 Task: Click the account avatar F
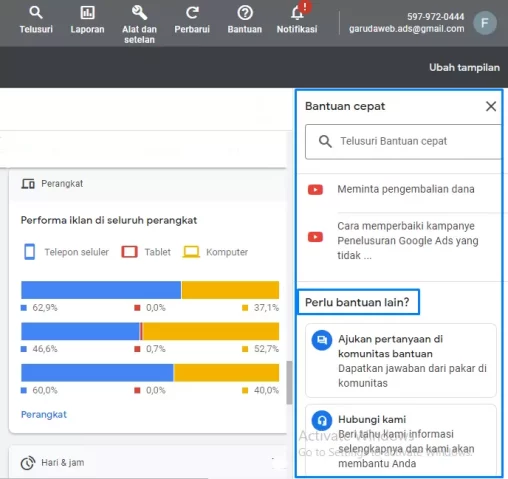coord(485,23)
